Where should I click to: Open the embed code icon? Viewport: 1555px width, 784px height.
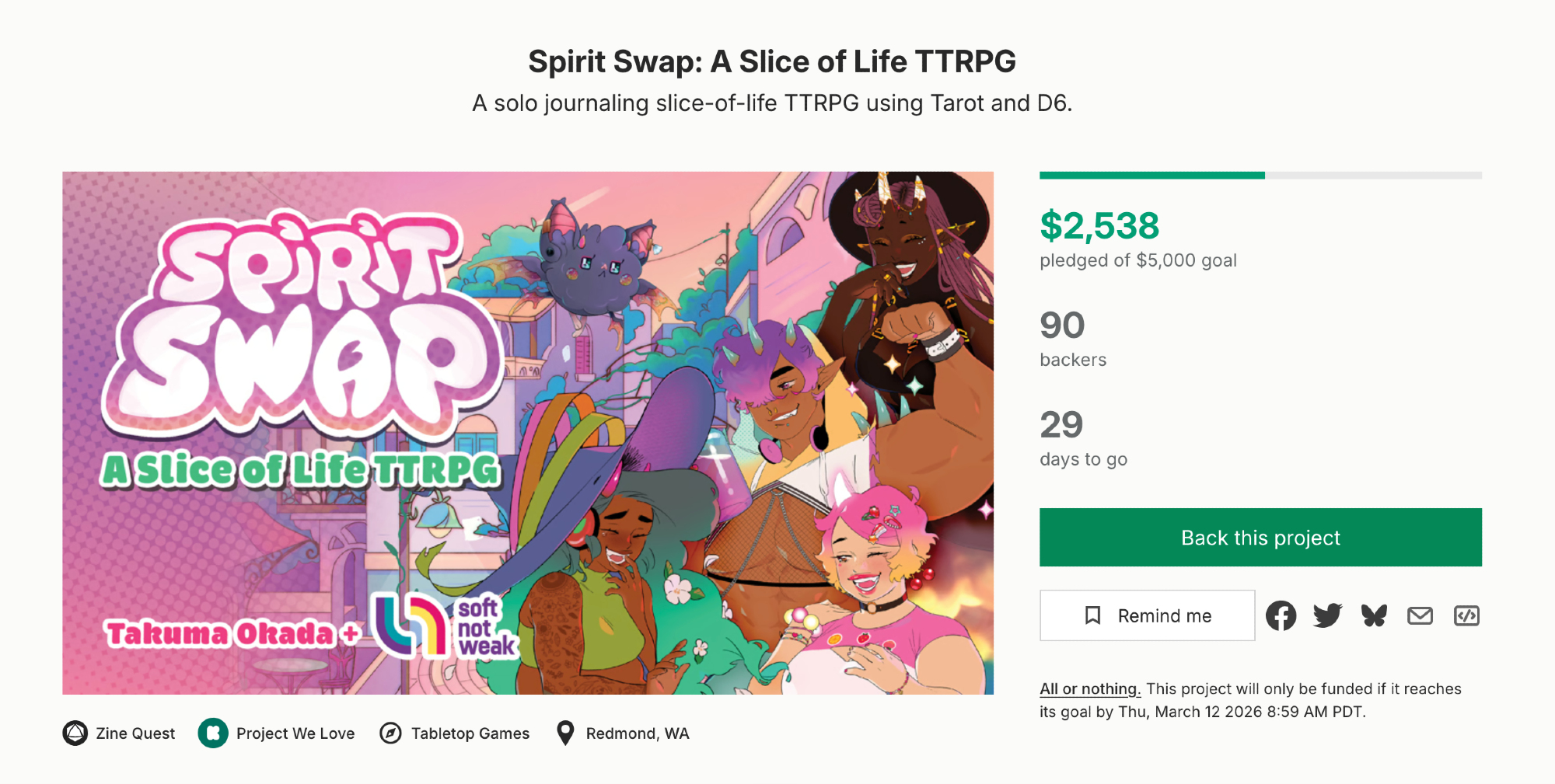pos(1466,616)
